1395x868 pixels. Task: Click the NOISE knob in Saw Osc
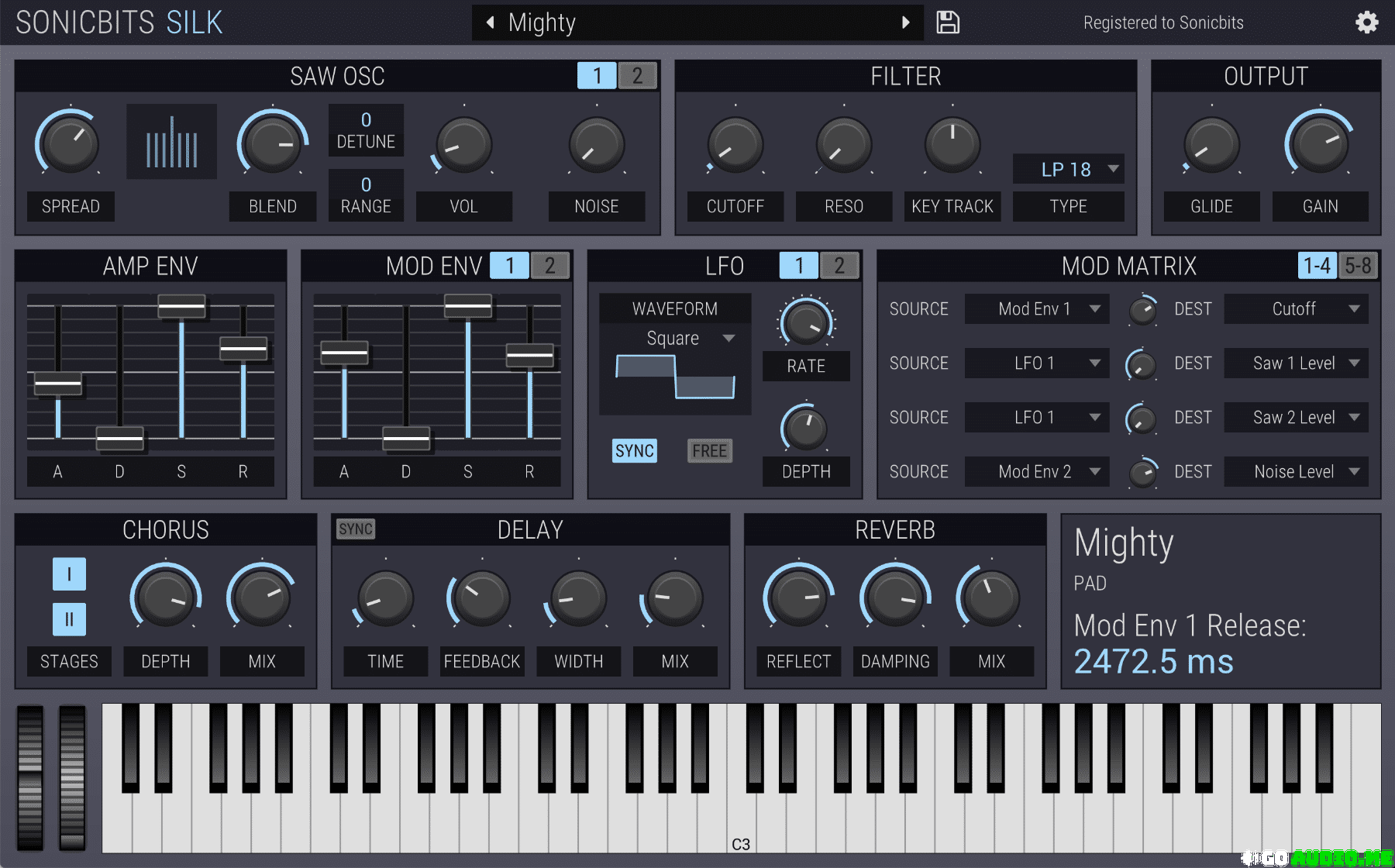[597, 145]
